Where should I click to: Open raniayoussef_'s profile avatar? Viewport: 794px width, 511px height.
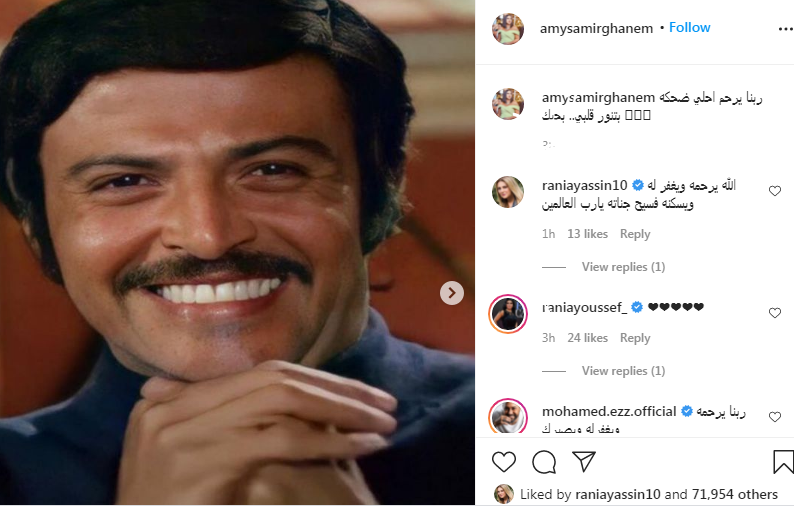(508, 314)
